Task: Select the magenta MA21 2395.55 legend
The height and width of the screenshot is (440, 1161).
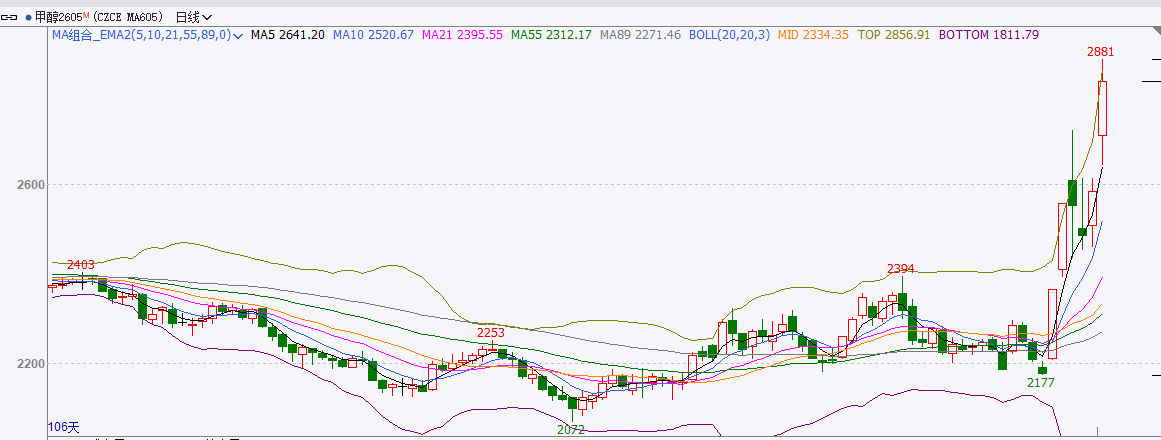Action: point(462,35)
